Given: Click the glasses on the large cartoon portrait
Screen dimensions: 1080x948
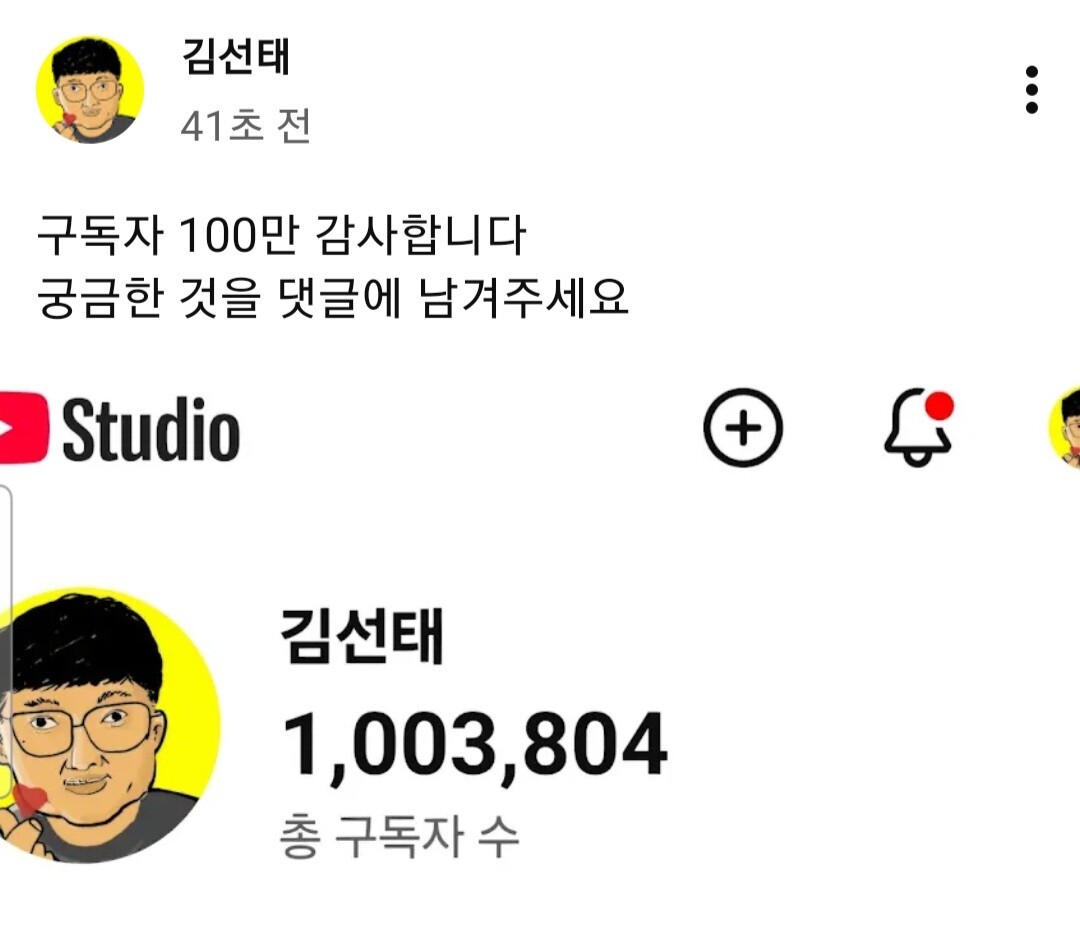Looking at the screenshot, I should [x=83, y=728].
